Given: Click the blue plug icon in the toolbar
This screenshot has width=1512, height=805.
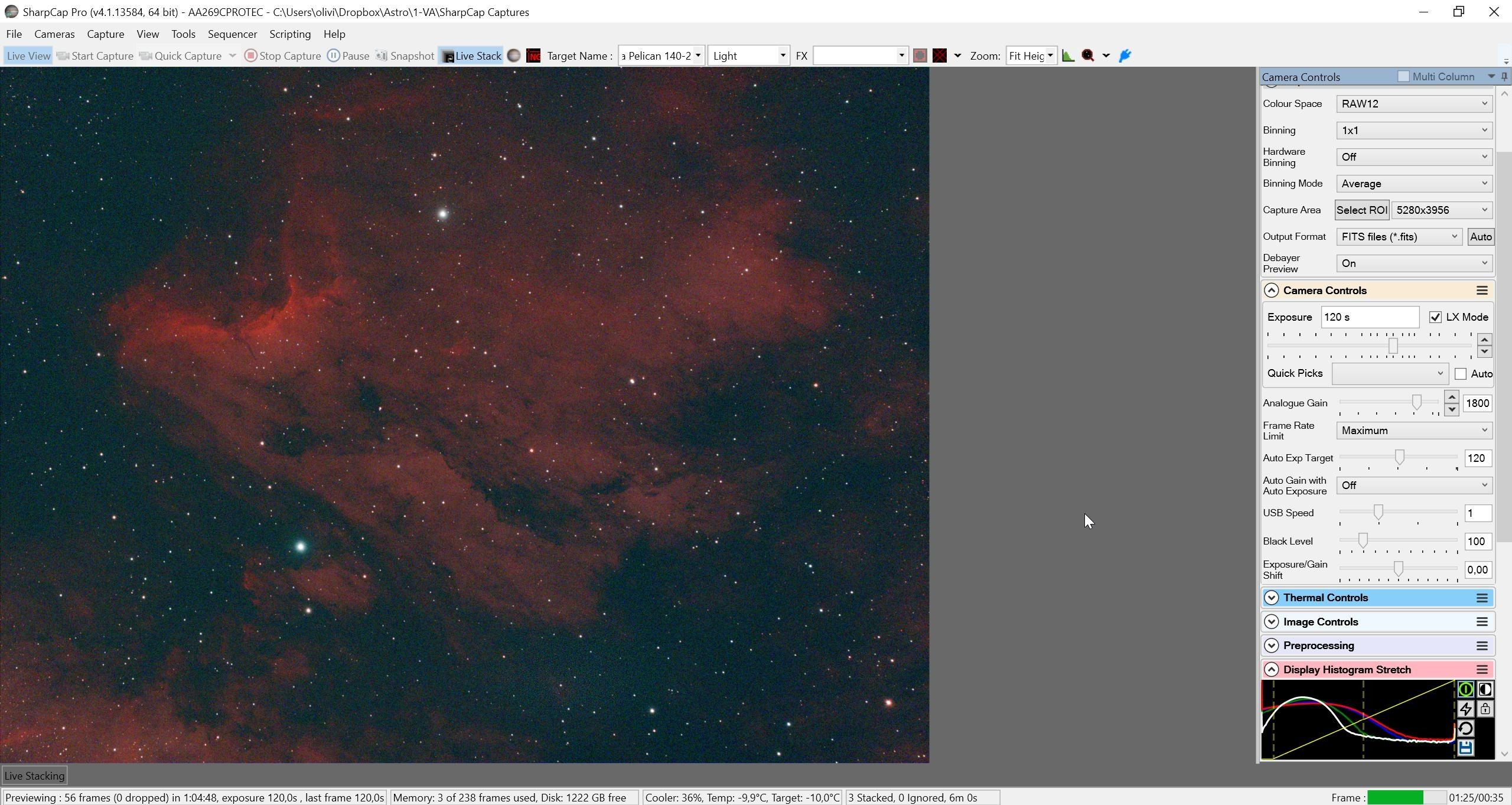Looking at the screenshot, I should 1125,56.
